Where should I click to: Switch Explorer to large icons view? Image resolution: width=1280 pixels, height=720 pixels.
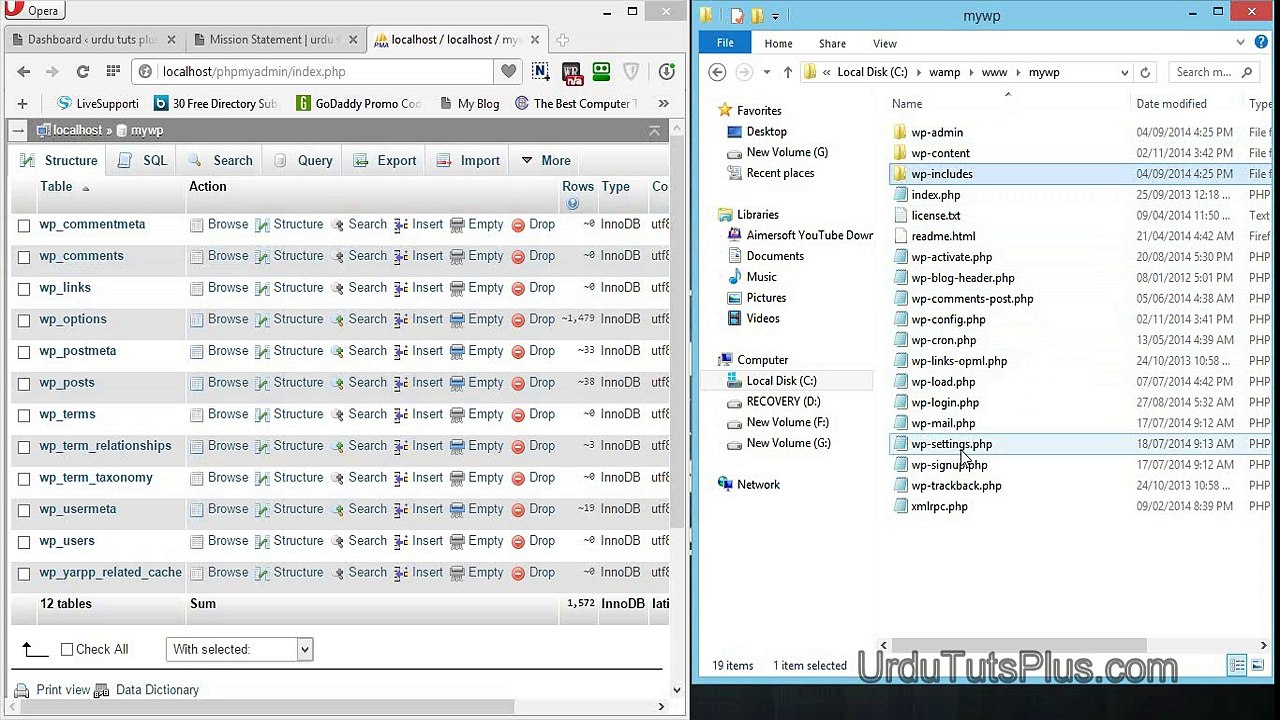(1259, 665)
